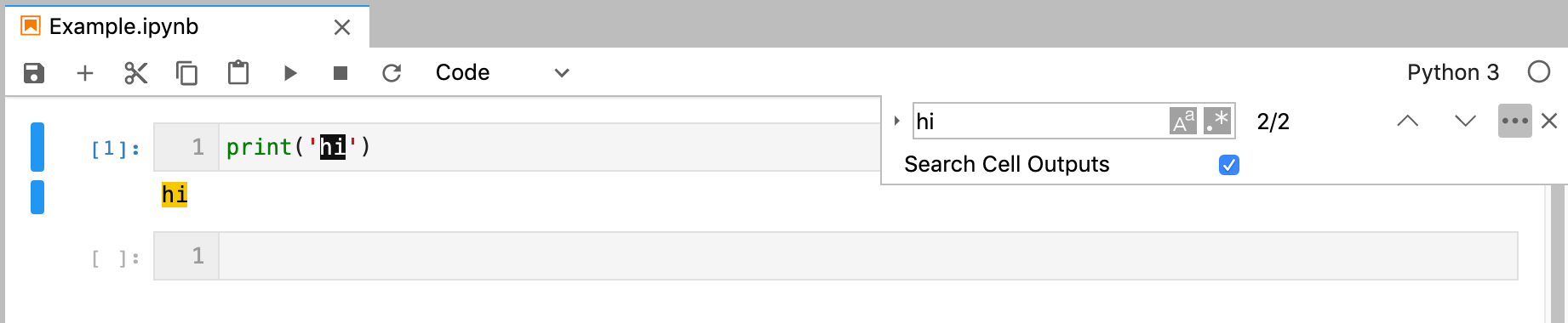Expand the replace row with the triangle
This screenshot has height=323, width=1568.
pyautogui.click(x=896, y=122)
